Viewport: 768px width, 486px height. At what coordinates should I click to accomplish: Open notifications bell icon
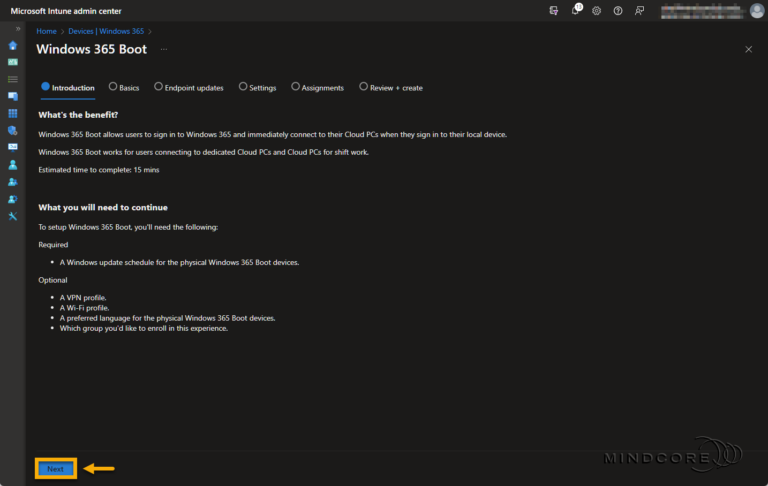576,10
